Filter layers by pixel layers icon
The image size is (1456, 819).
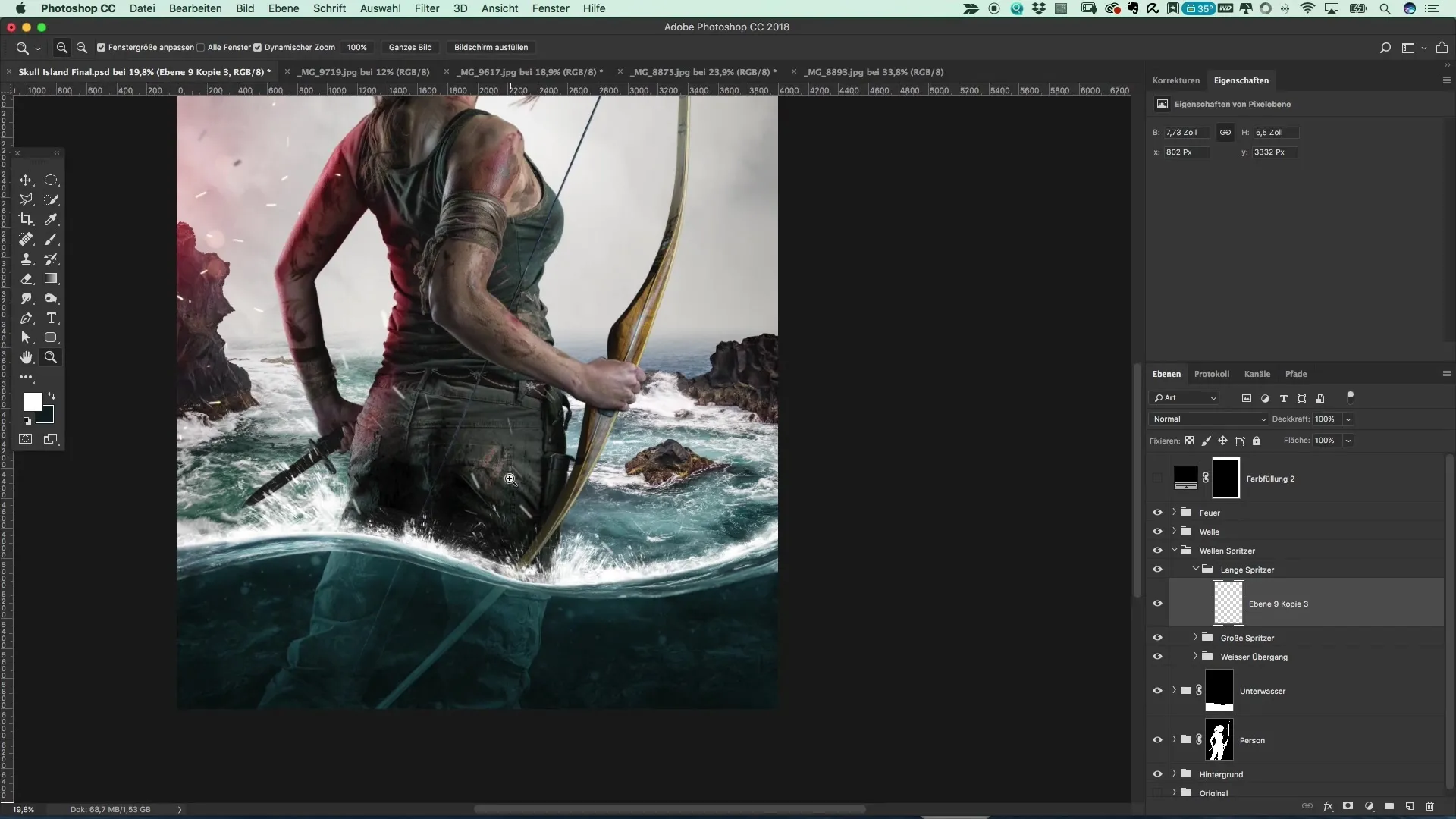click(1246, 398)
